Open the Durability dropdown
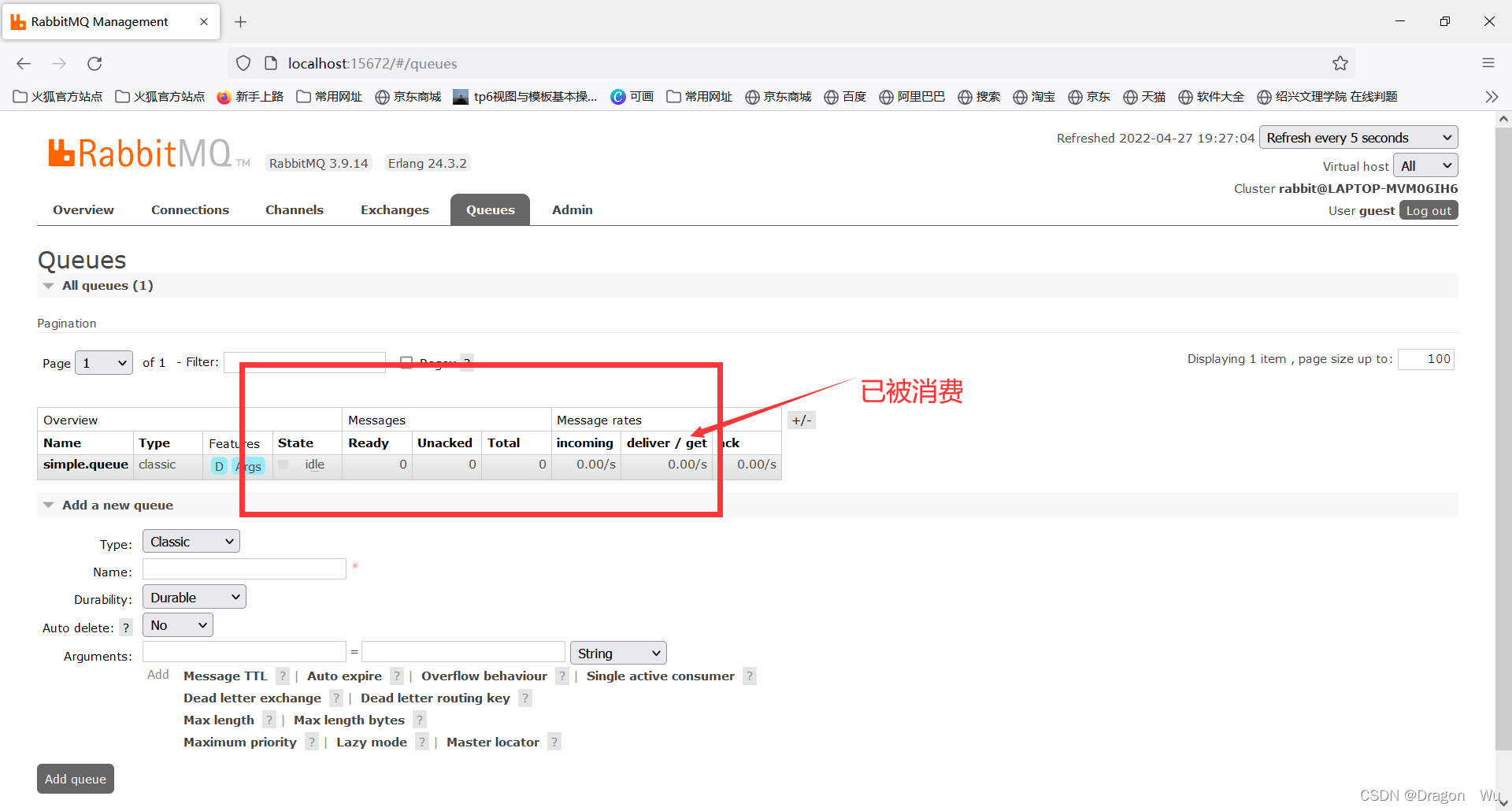Viewport: 1512px width, 811px height. (x=193, y=597)
